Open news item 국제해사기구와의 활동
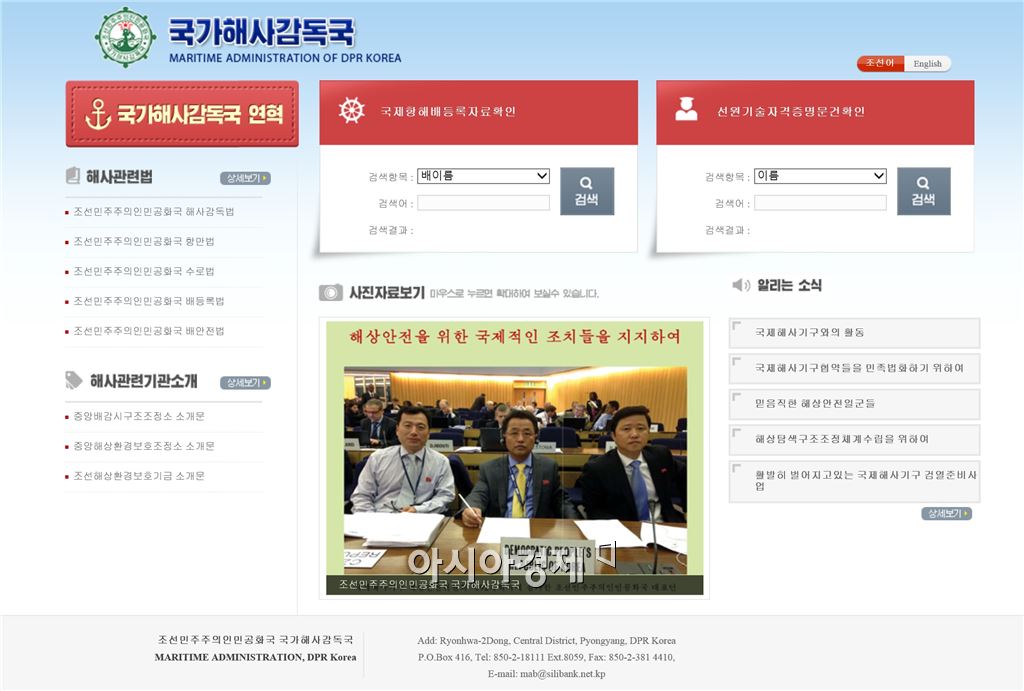Screen dimensions: 1024x691 [810, 332]
